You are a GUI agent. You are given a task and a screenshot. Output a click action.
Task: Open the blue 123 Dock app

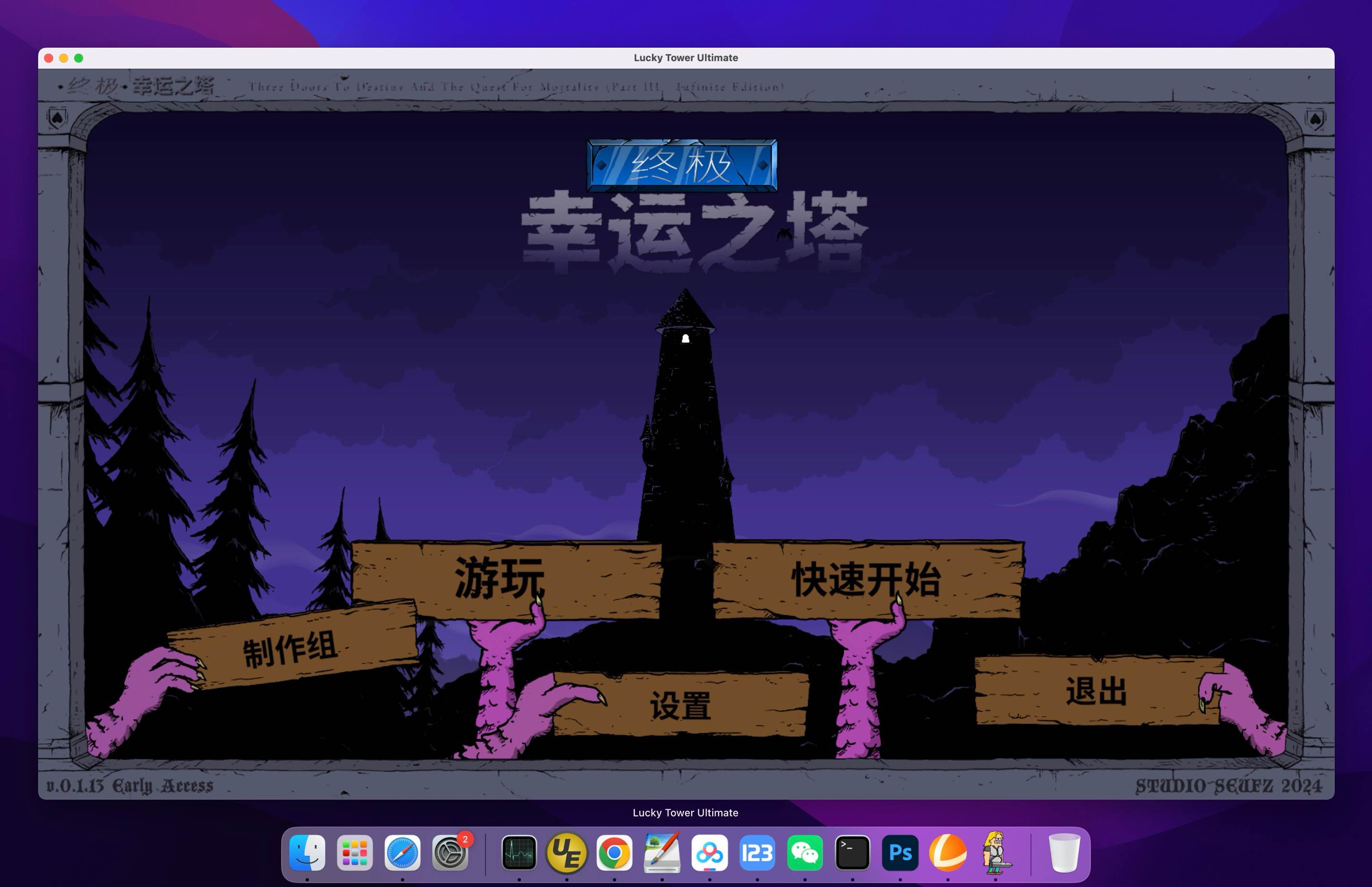pyautogui.click(x=757, y=852)
